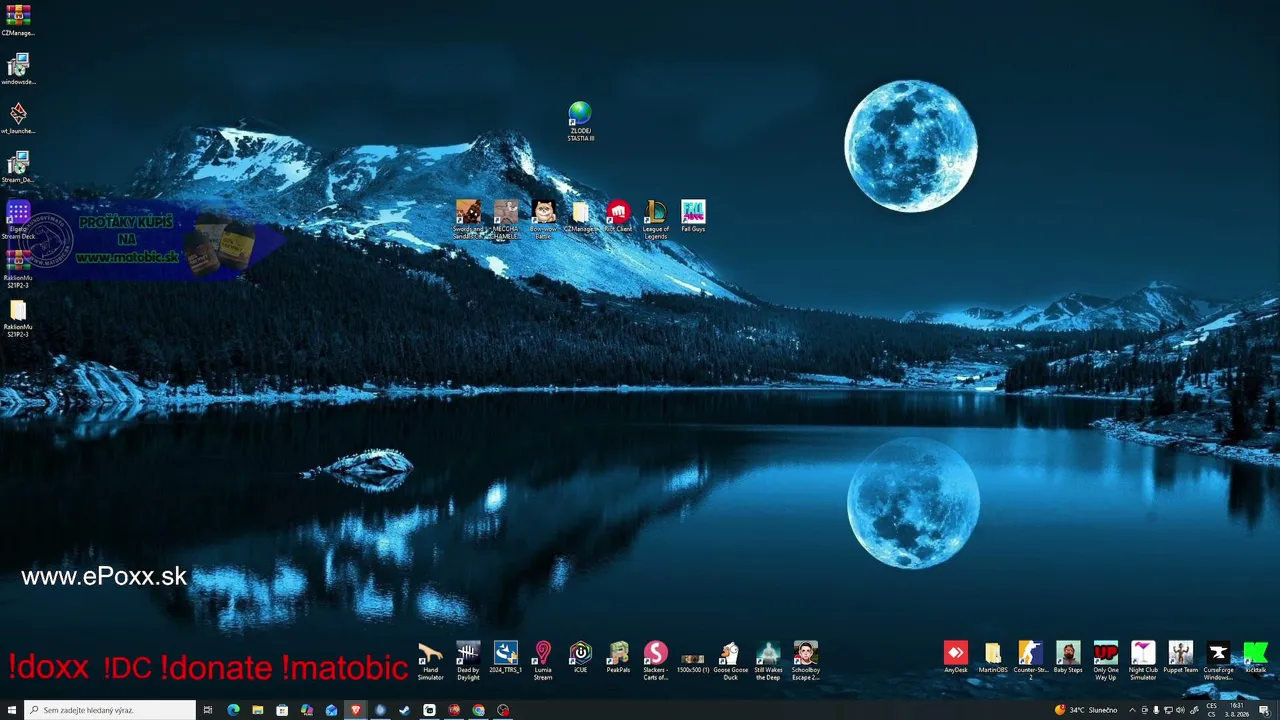Launch Counter-Strike 2 desktop shortcut
Screen dimensions: 1280x720
point(1030,661)
